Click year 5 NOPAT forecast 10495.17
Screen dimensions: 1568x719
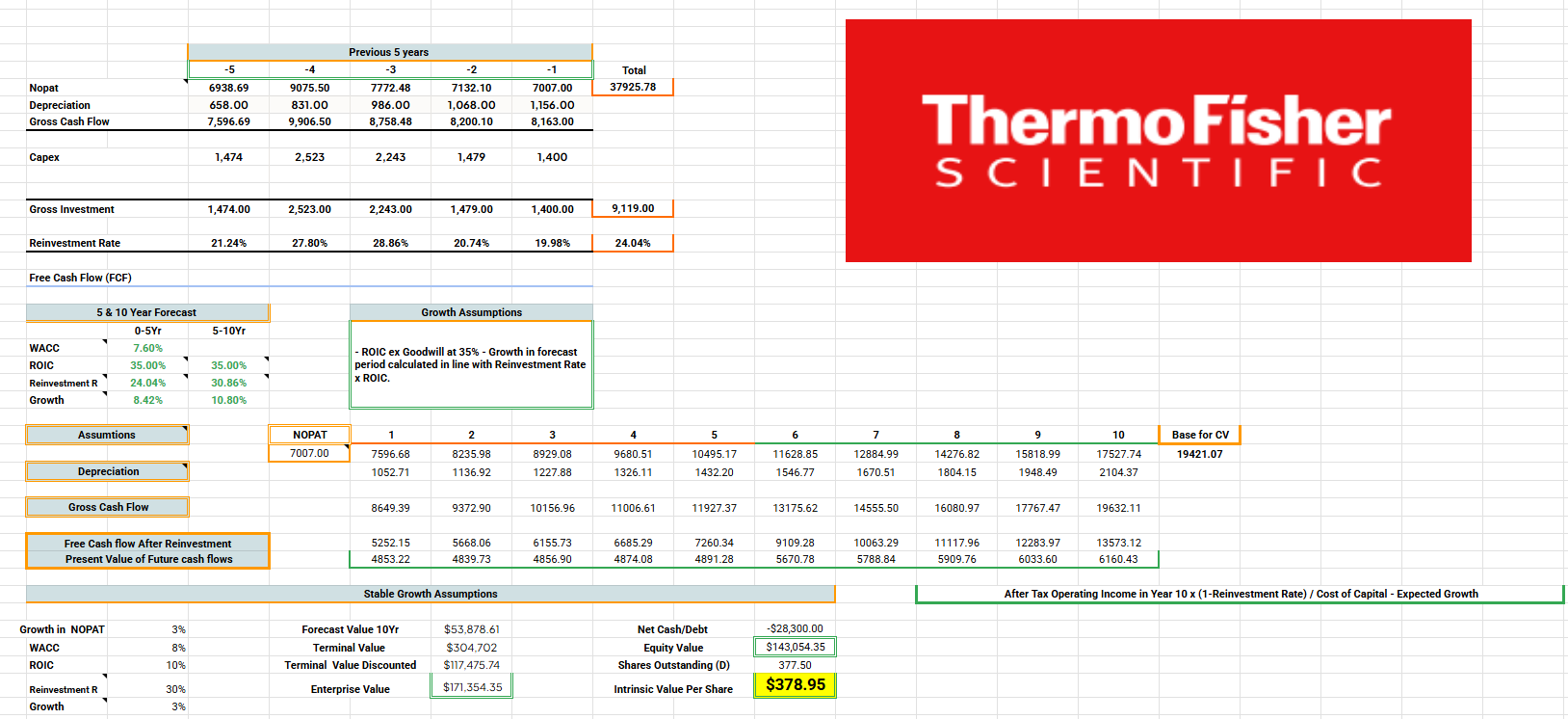[x=714, y=454]
